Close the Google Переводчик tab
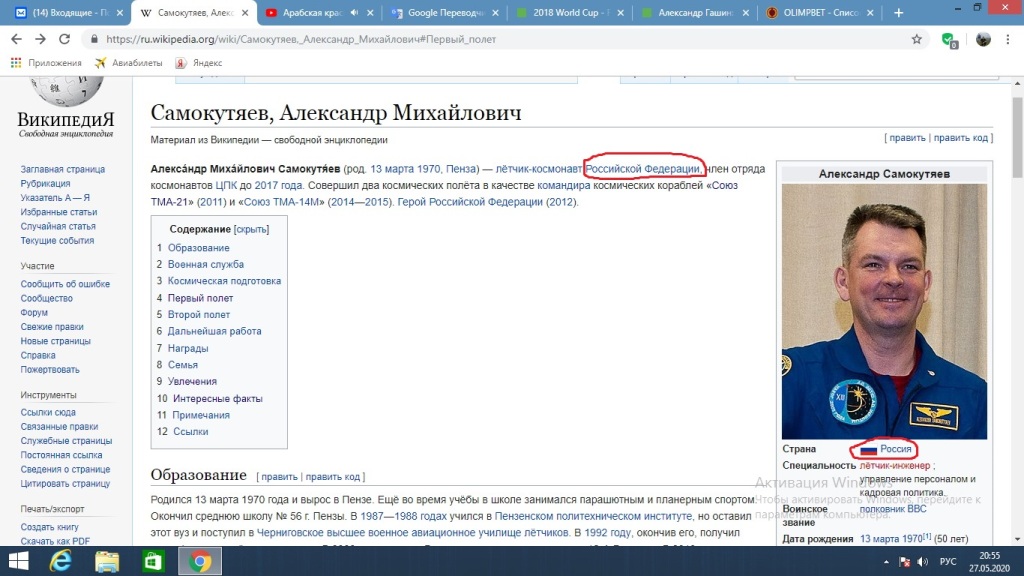The width and height of the screenshot is (1024, 576). 495,12
